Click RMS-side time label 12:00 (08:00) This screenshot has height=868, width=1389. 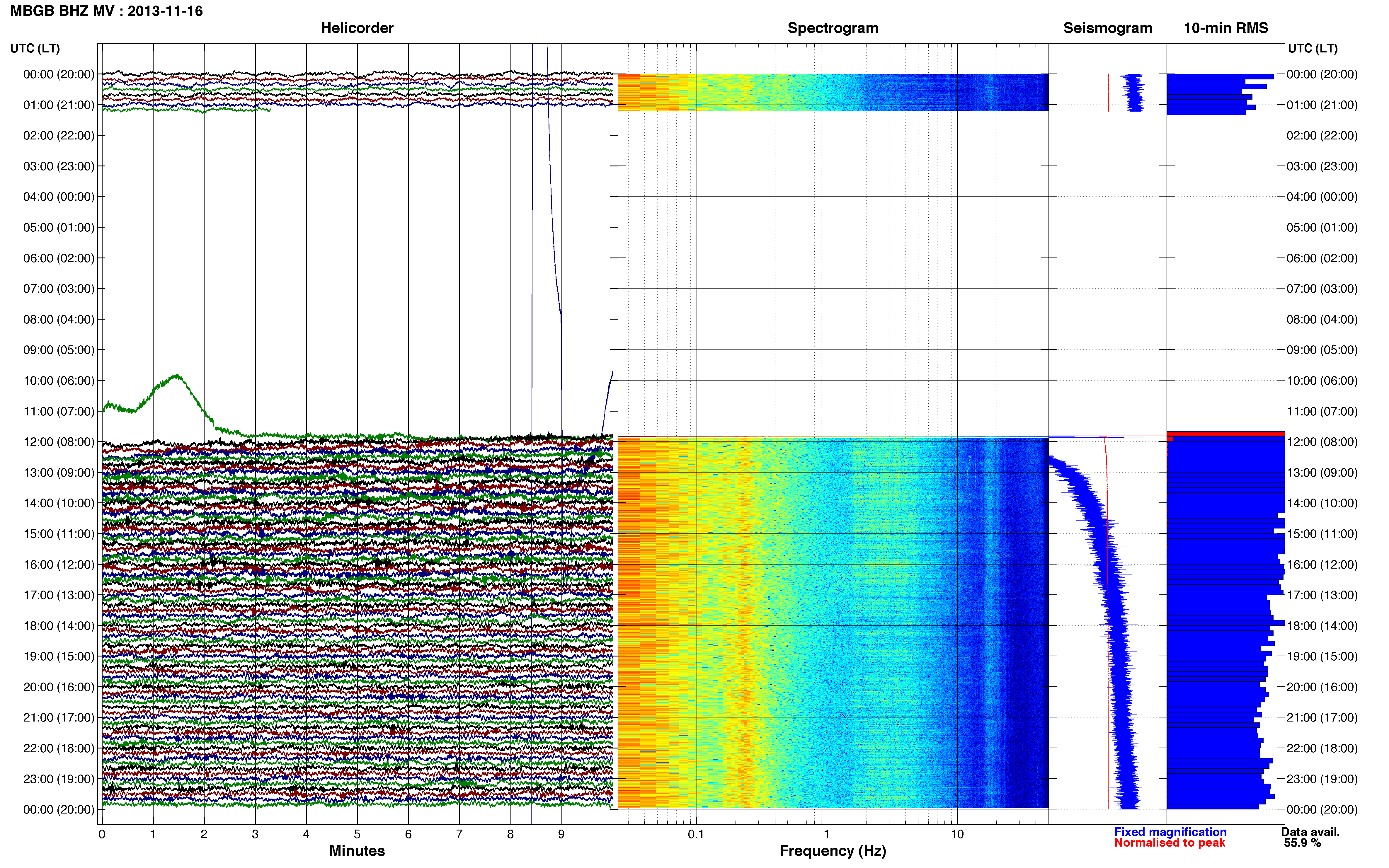(x=1322, y=441)
